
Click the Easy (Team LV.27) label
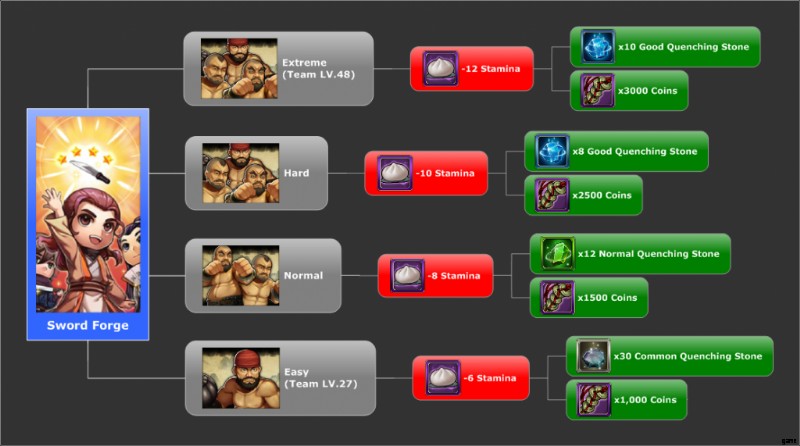pyautogui.click(x=320, y=378)
